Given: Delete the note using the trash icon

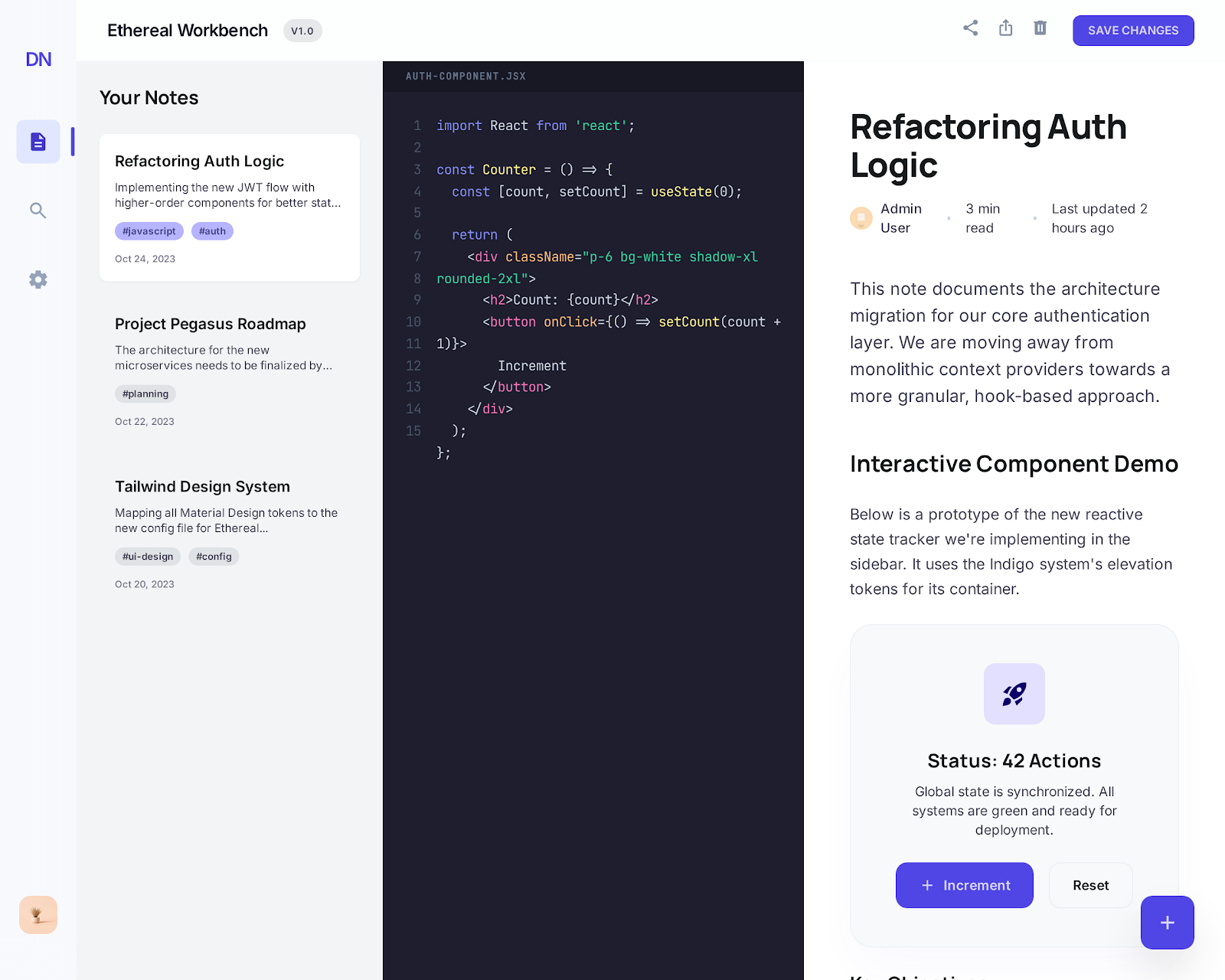Looking at the screenshot, I should pyautogui.click(x=1040, y=28).
